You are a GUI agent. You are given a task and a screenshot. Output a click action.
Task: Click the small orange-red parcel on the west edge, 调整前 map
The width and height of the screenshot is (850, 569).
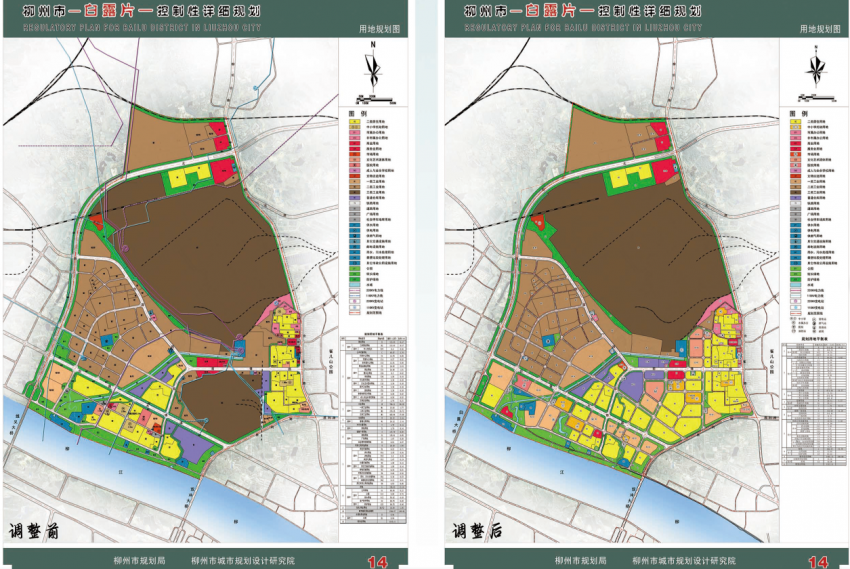point(96,221)
